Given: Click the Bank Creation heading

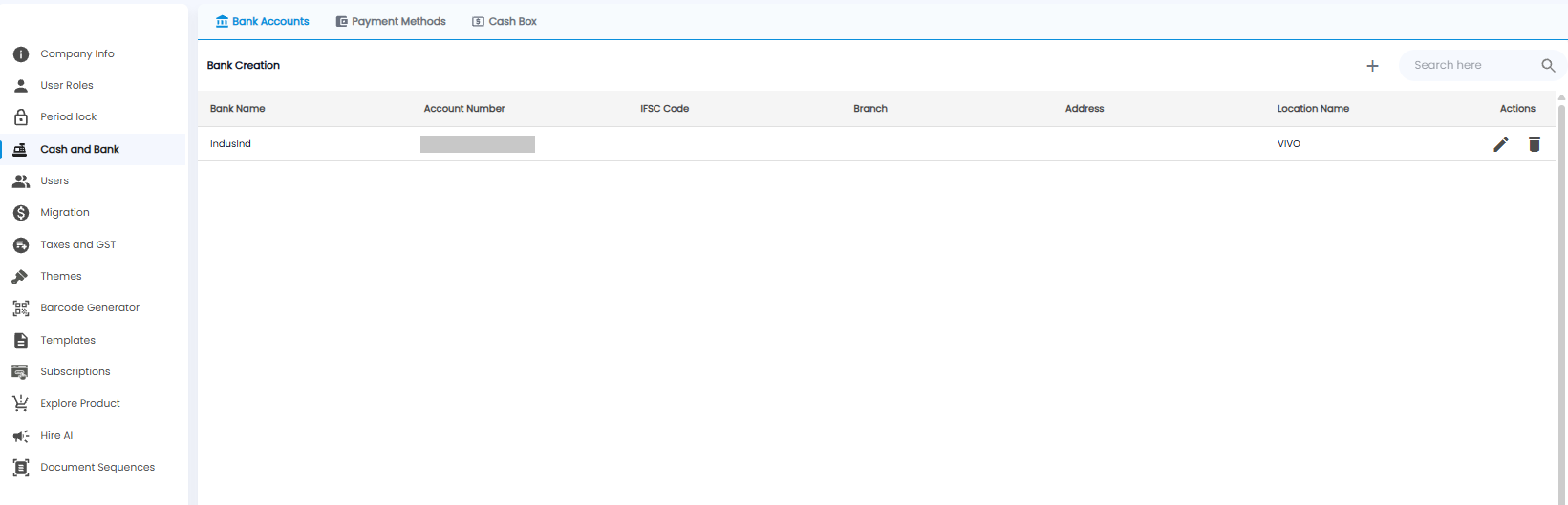Looking at the screenshot, I should (x=244, y=66).
